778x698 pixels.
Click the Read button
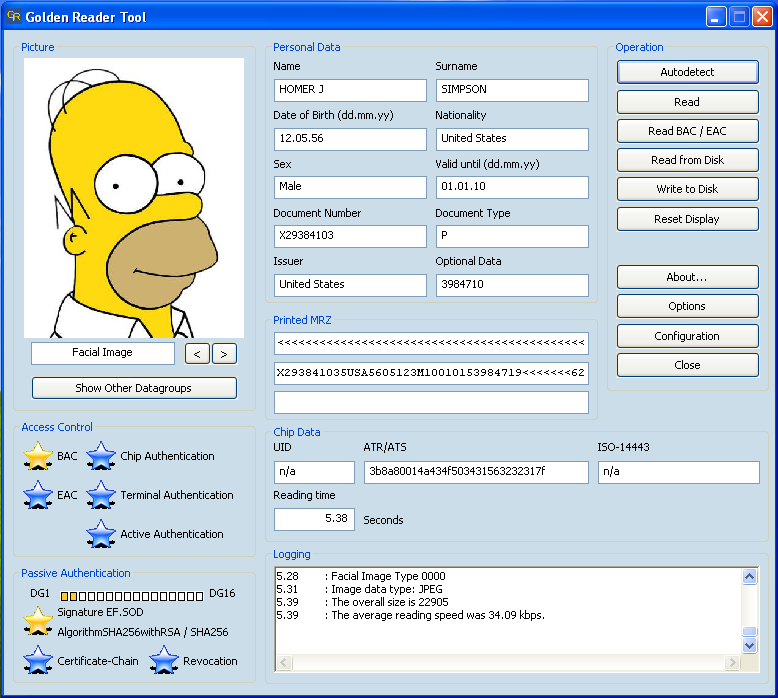[688, 102]
